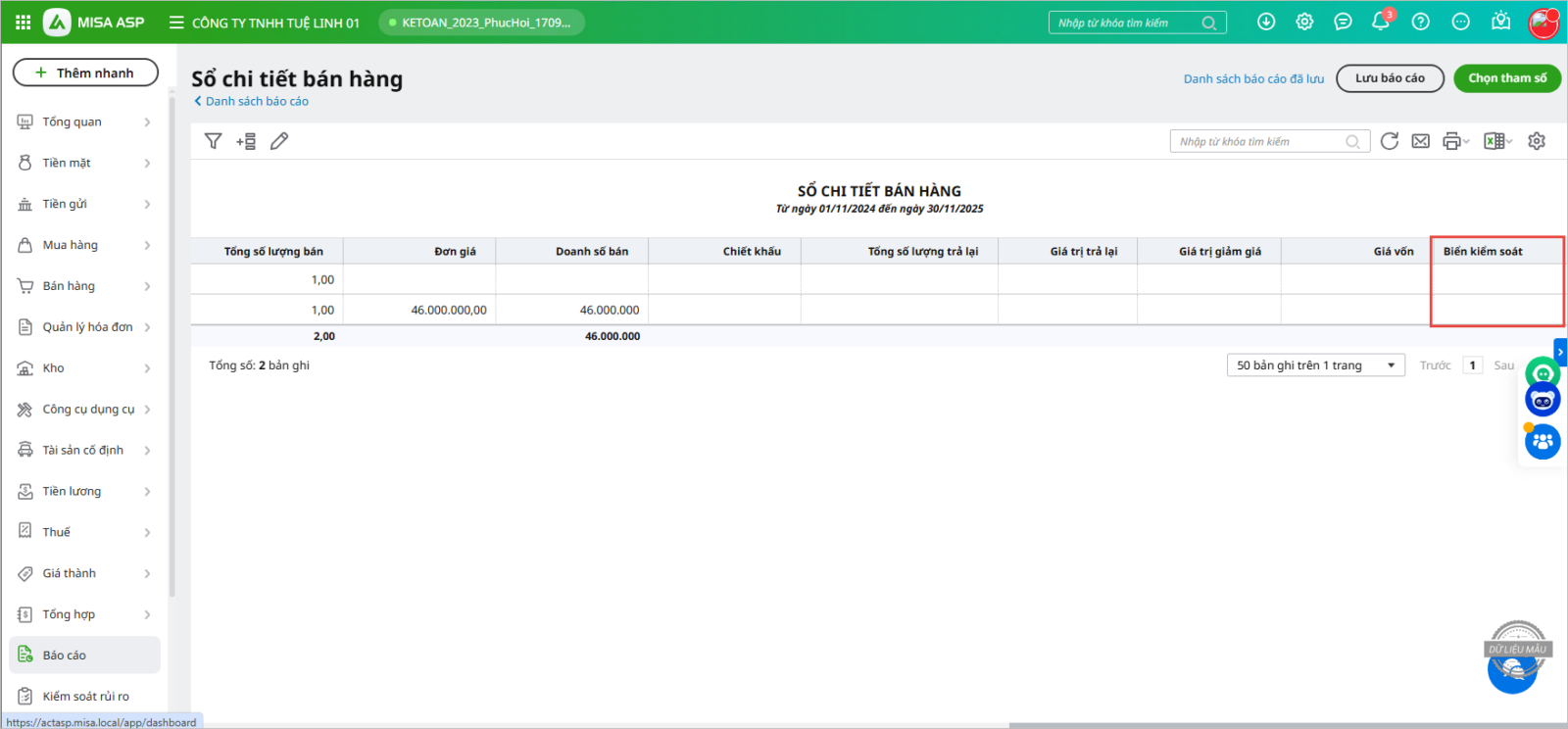This screenshot has height=729, width=1568.
Task: Toggle the hamburger sidebar menu
Action: (x=176, y=22)
